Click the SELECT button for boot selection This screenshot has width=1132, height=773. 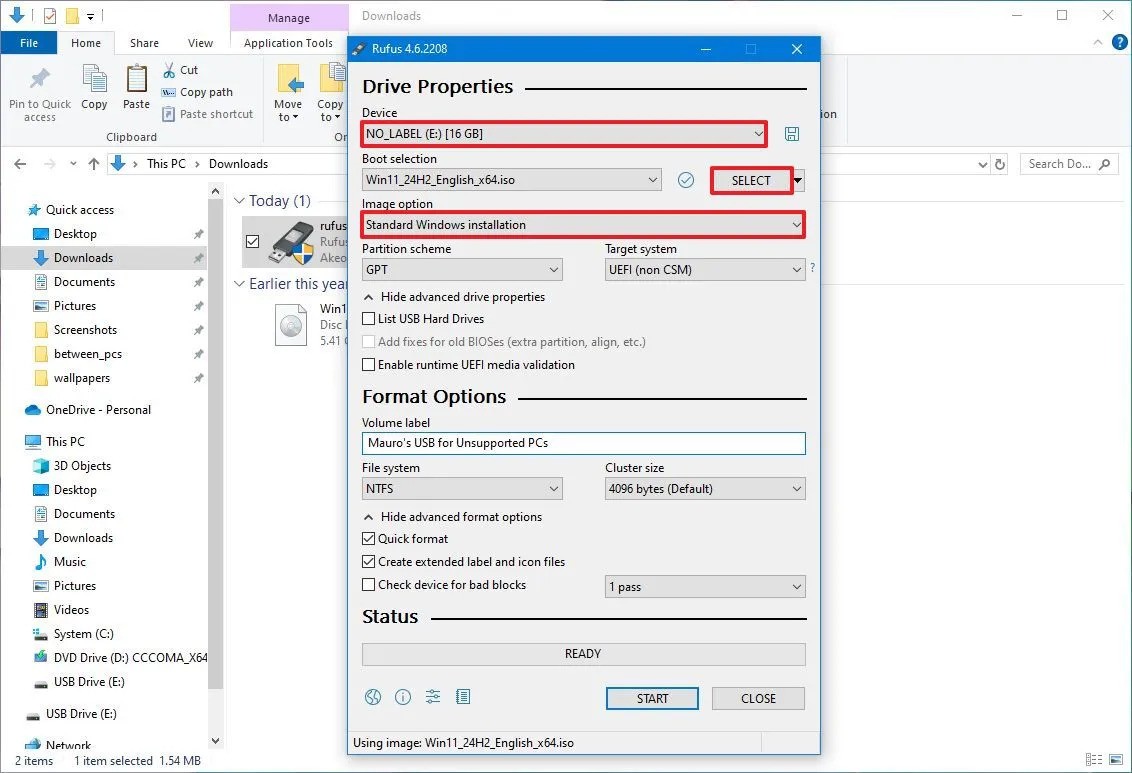(x=749, y=180)
